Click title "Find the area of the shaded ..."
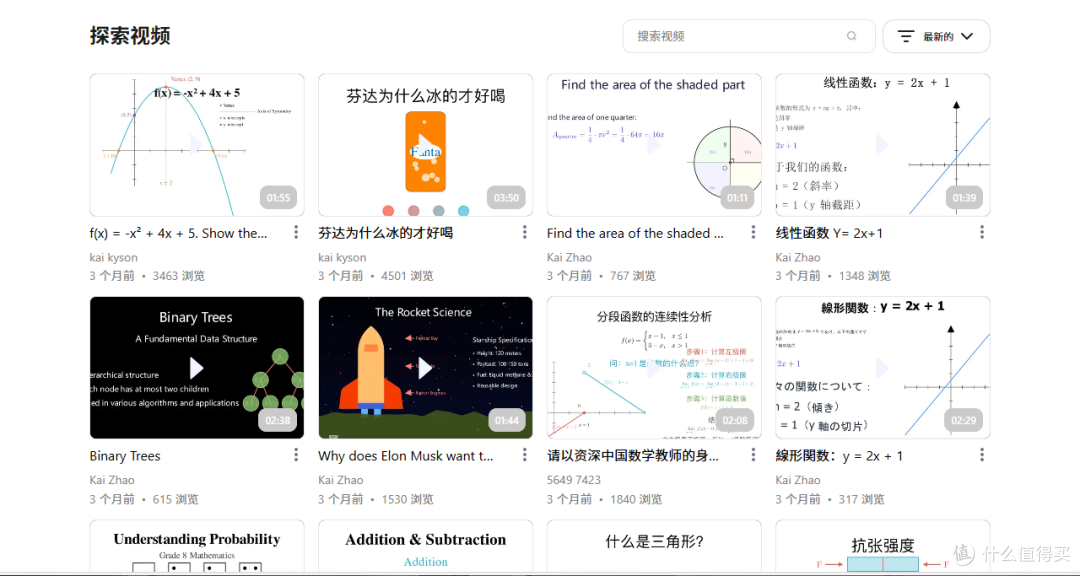The width and height of the screenshot is (1080, 576). coord(635,234)
